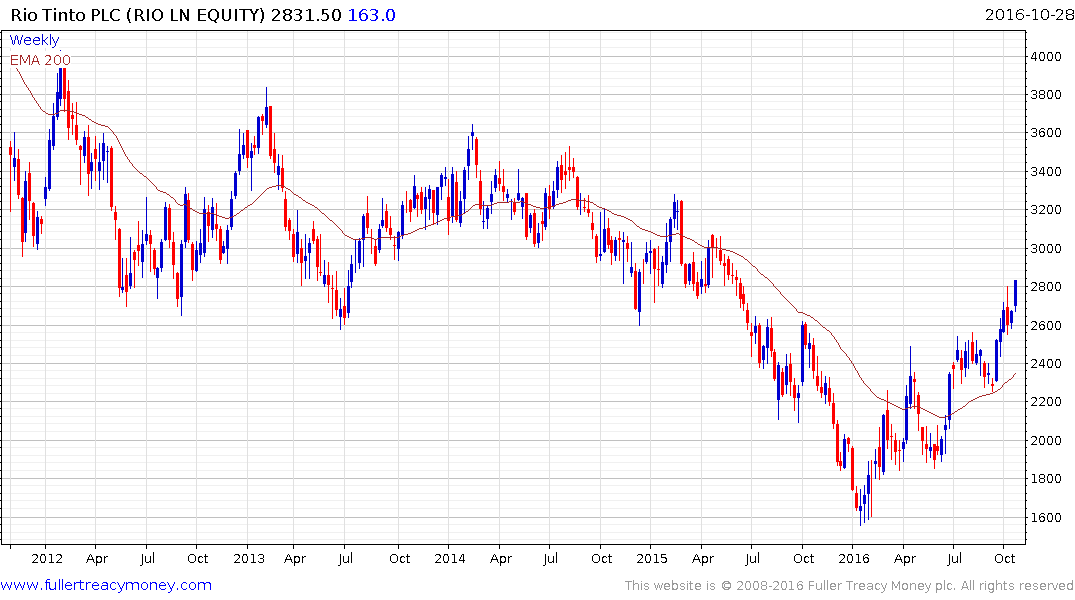Image resolution: width=1075 pixels, height=600 pixels.
Task: Click the 2400 price axis label
Action: pos(1046,364)
